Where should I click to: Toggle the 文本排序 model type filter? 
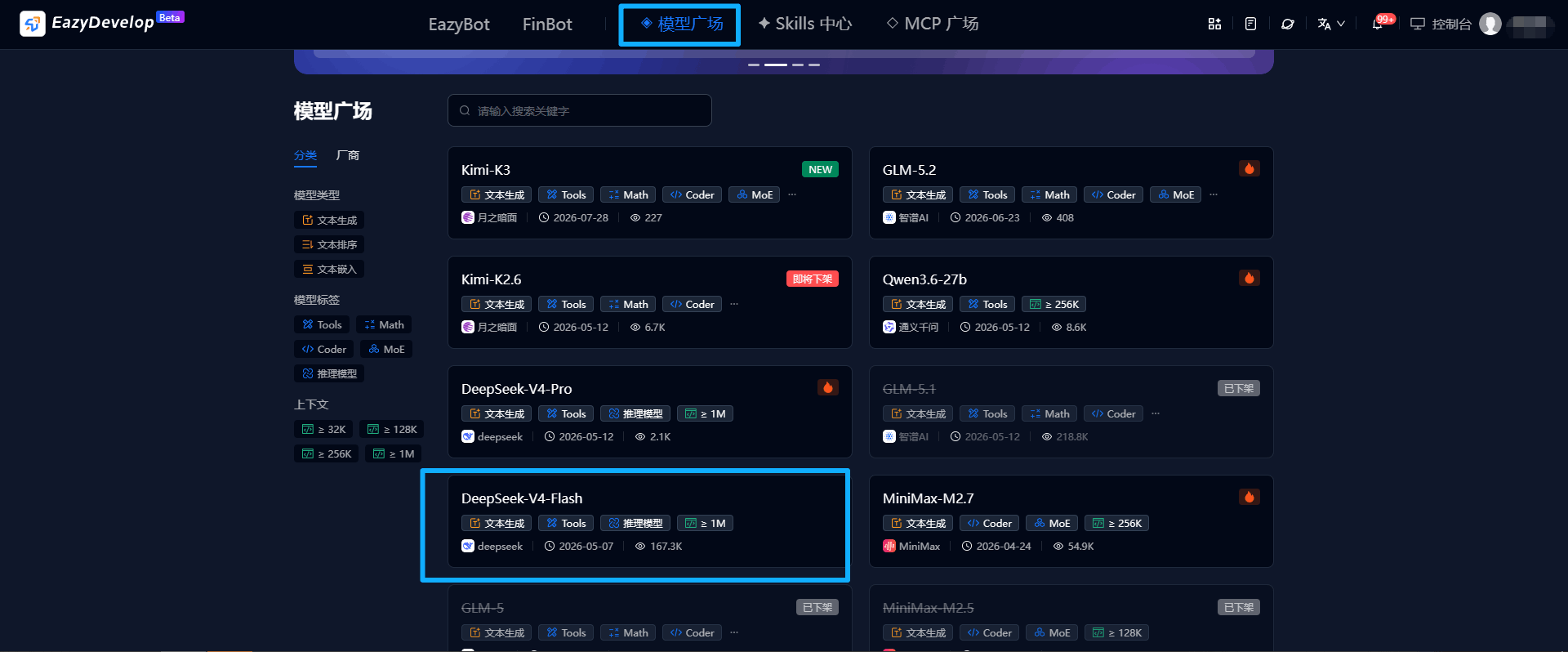pyautogui.click(x=329, y=244)
